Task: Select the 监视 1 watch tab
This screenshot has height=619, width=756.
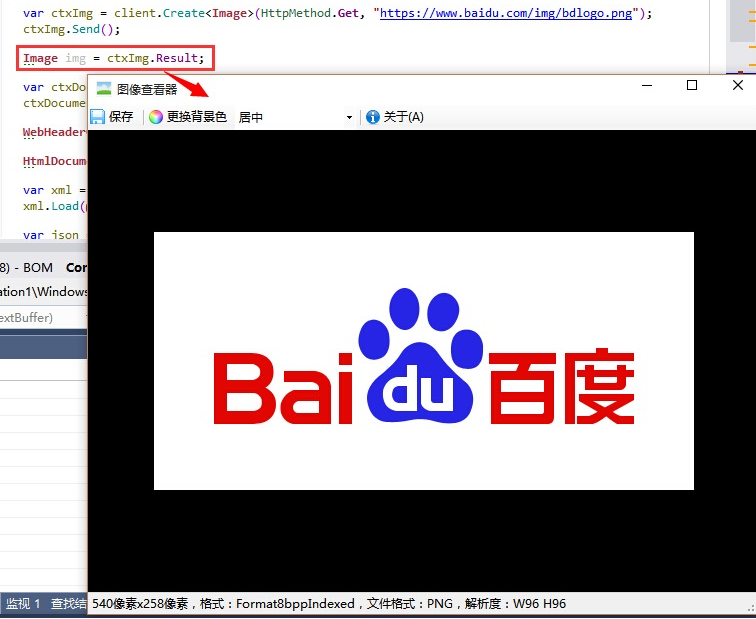Action: [x=23, y=604]
